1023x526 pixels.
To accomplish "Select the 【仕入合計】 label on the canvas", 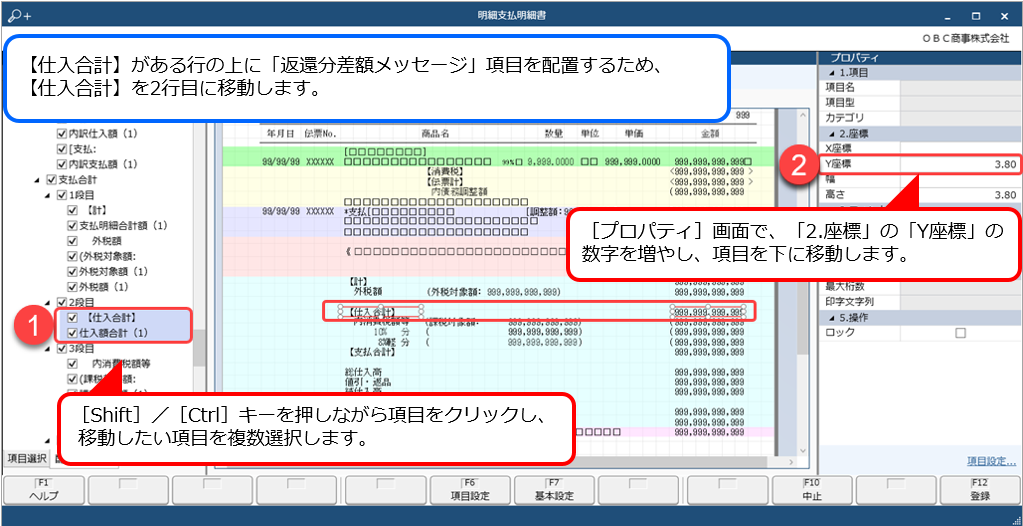I will (374, 312).
